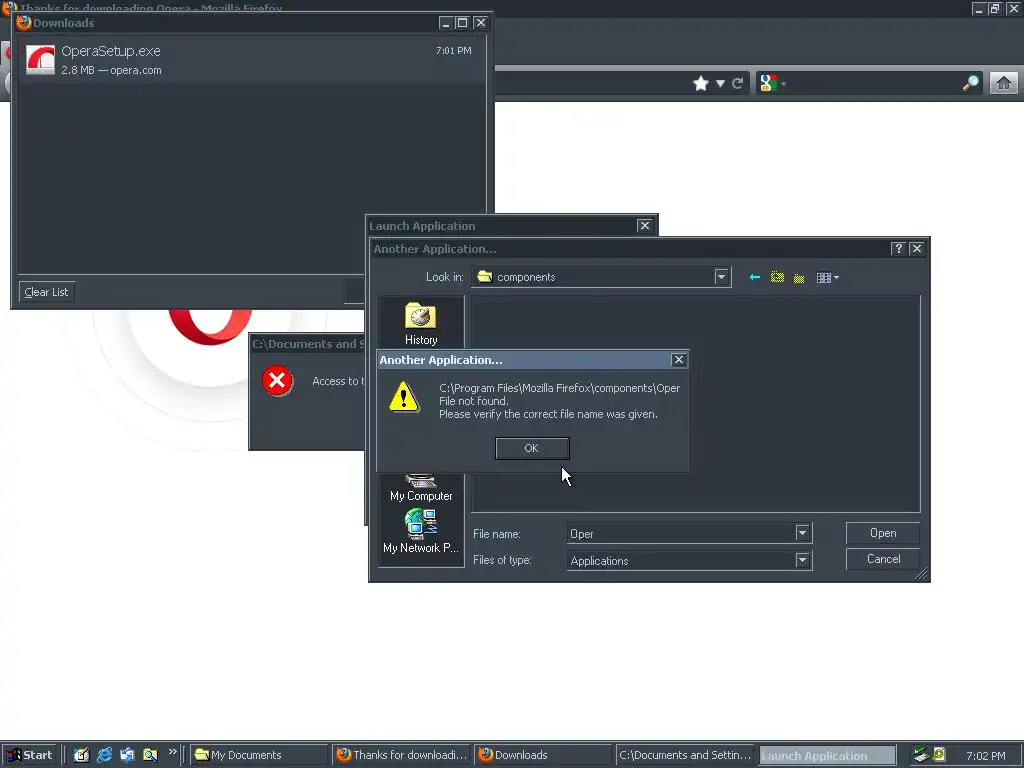
Task: Switch to Thanks for downloading taskbar button
Action: click(x=401, y=755)
